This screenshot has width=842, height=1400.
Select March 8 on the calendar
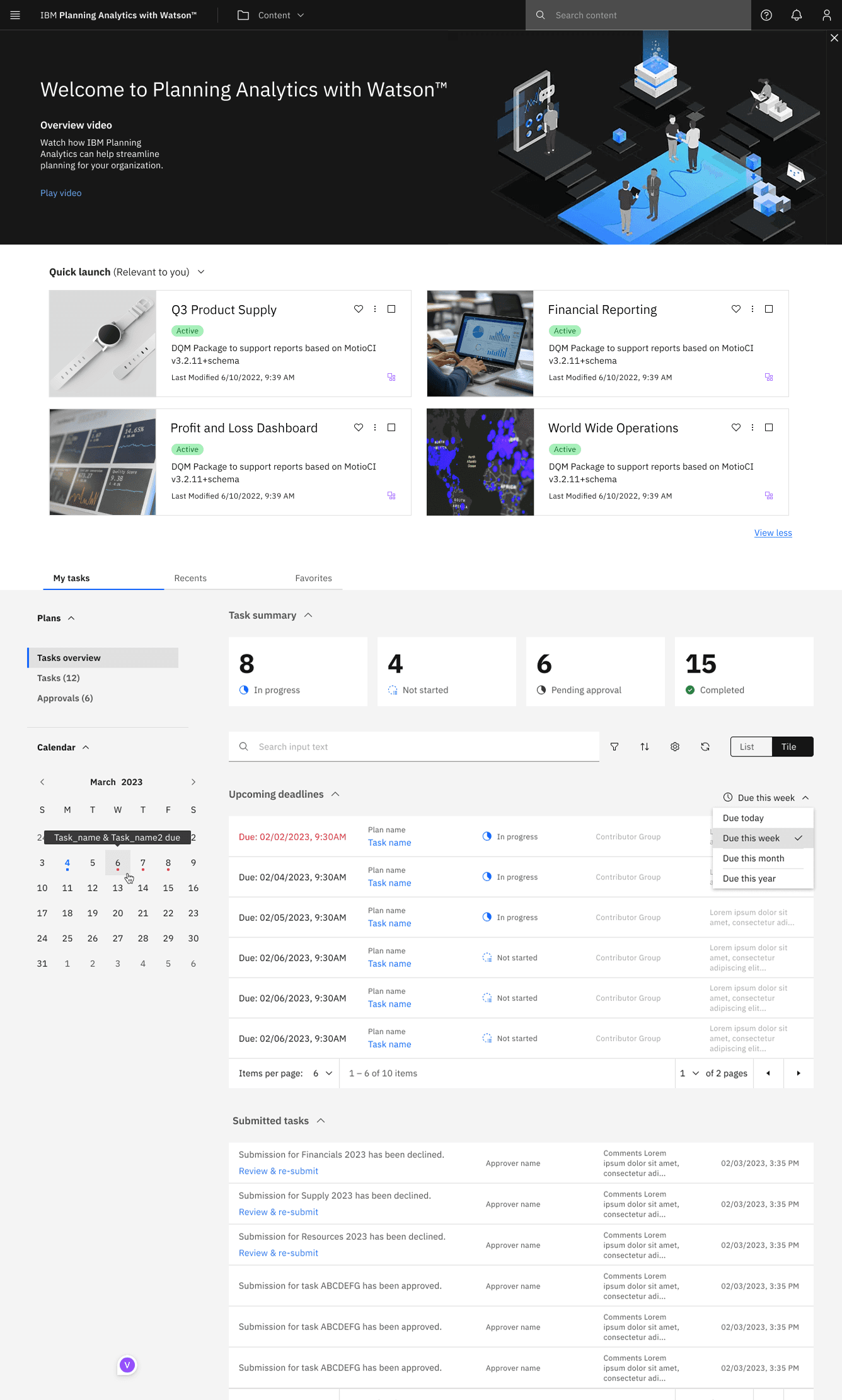click(x=168, y=863)
